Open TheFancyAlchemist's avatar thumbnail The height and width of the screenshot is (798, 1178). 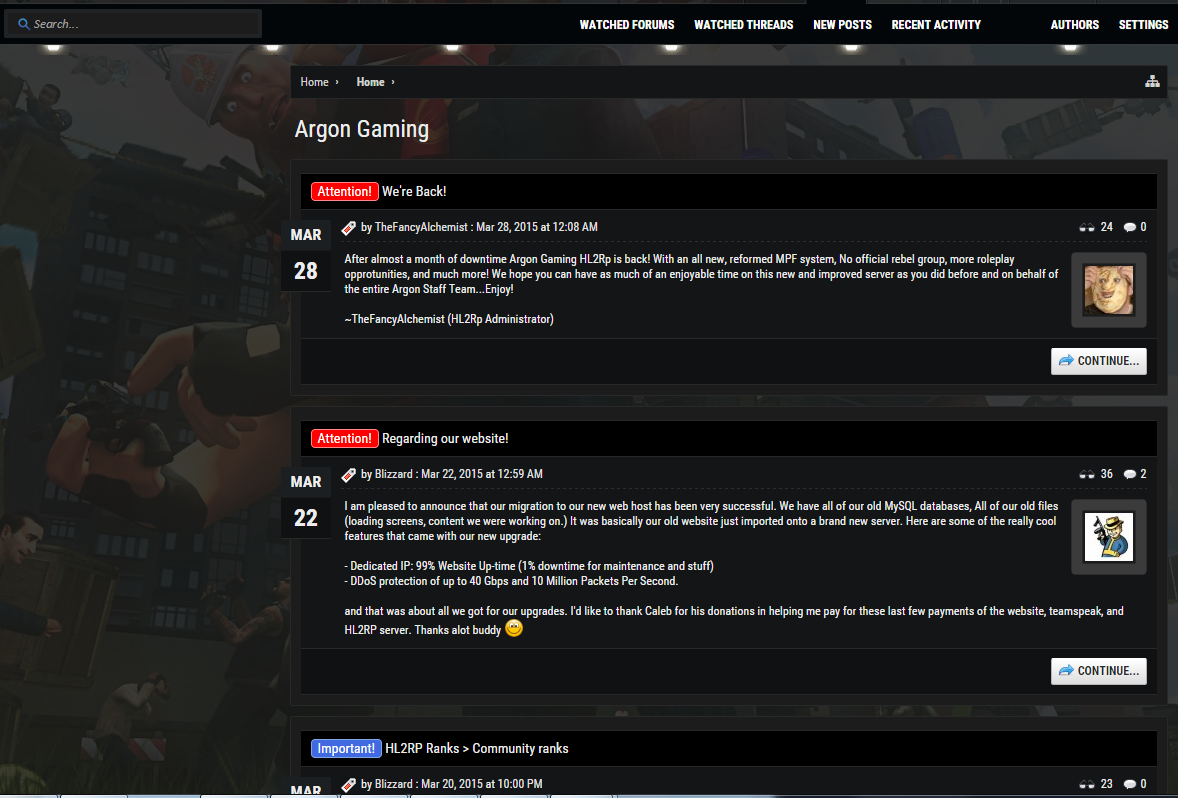coord(1109,290)
